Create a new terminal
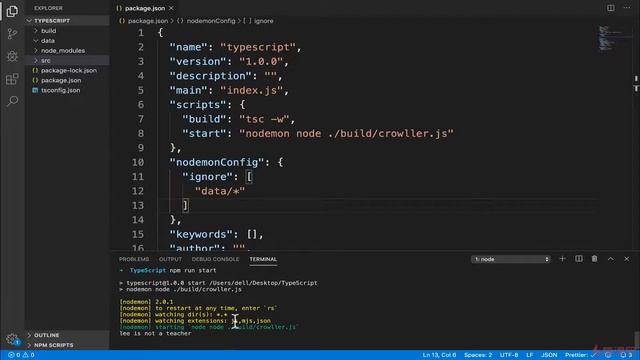 [x=562, y=259]
